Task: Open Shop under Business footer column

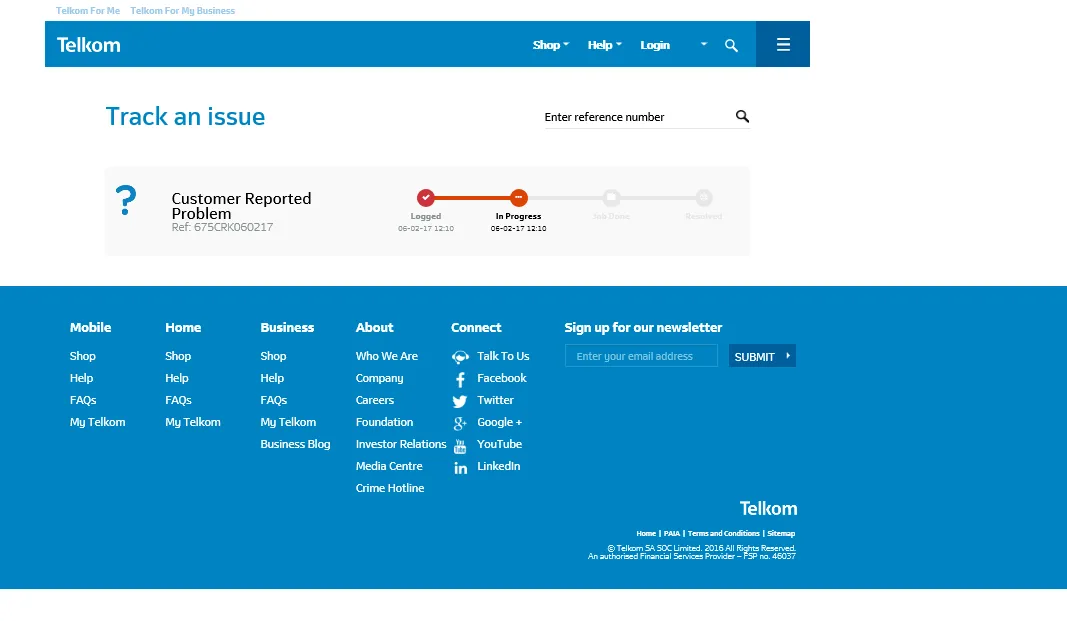Action: 273,356
